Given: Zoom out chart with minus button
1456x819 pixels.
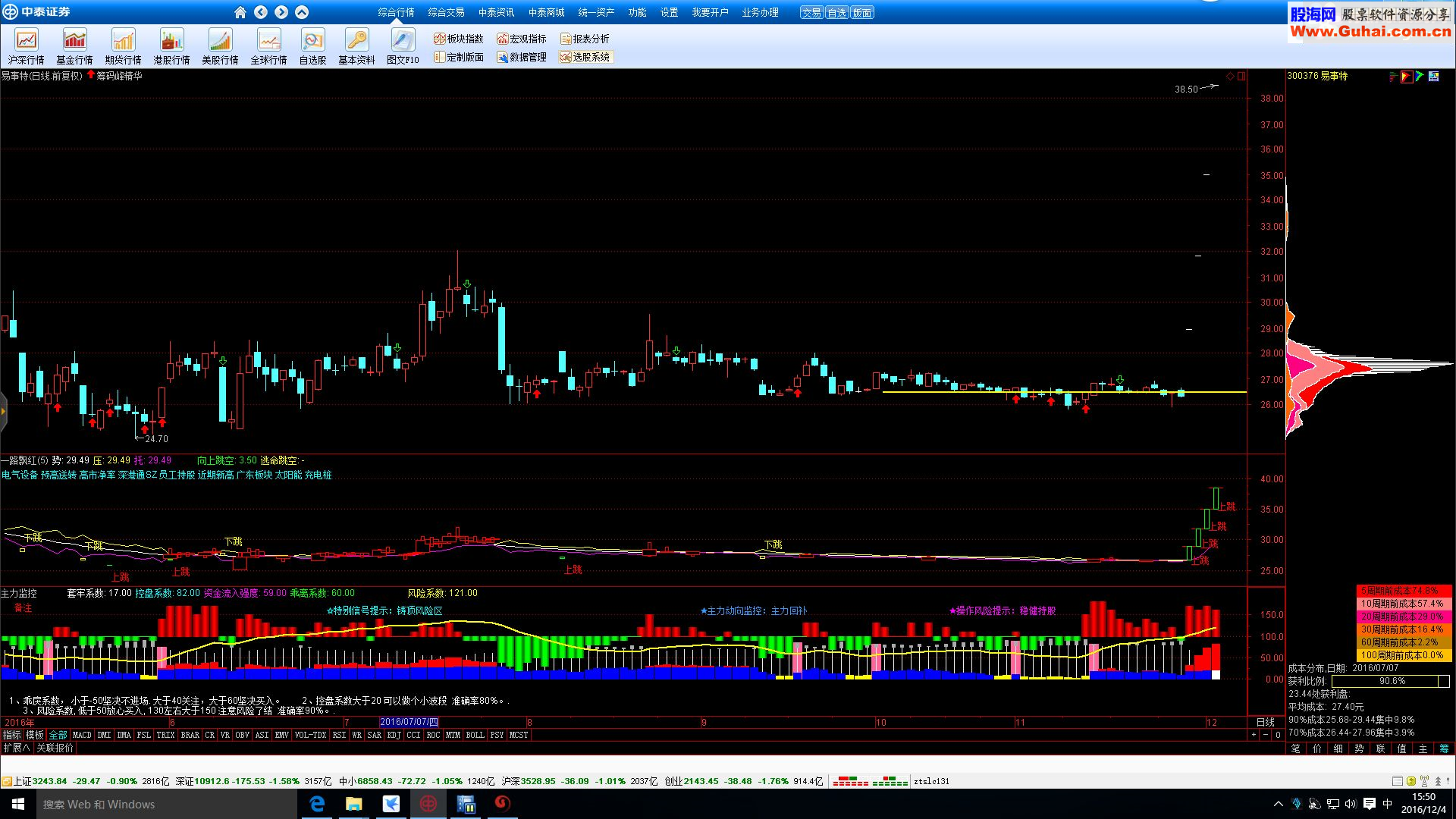Looking at the screenshot, I should [1266, 735].
